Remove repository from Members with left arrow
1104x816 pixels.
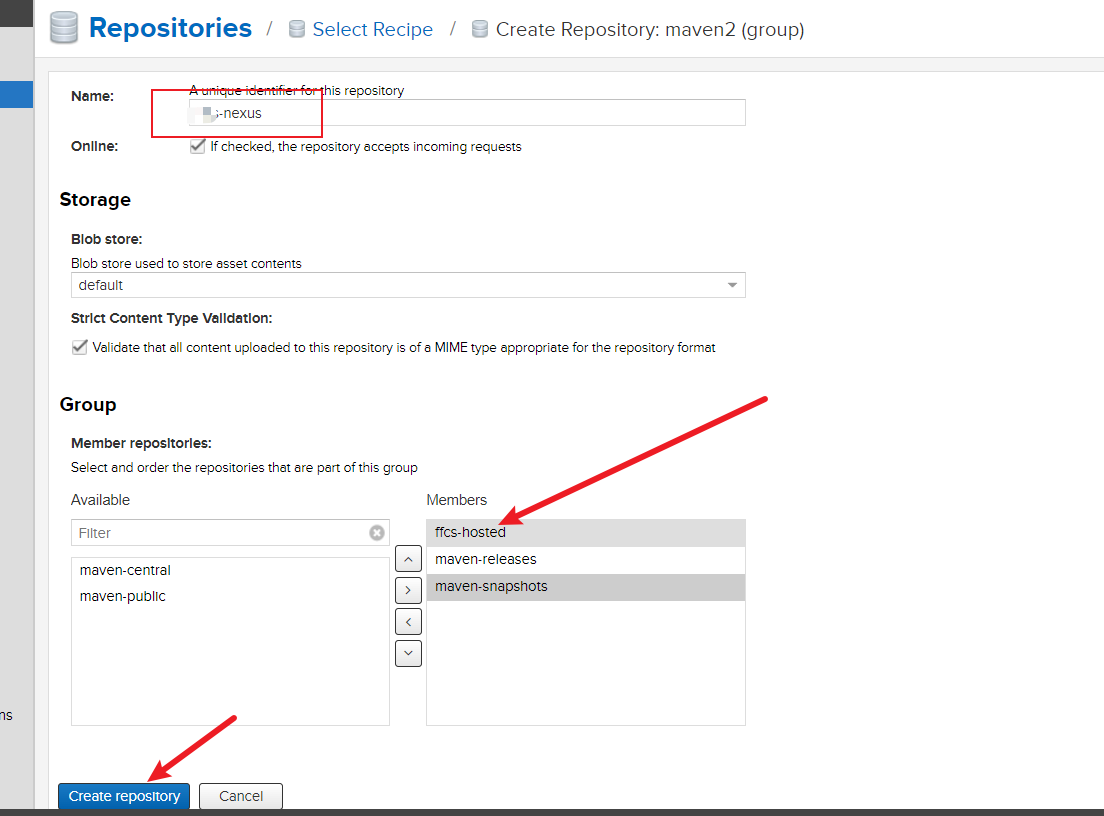408,622
